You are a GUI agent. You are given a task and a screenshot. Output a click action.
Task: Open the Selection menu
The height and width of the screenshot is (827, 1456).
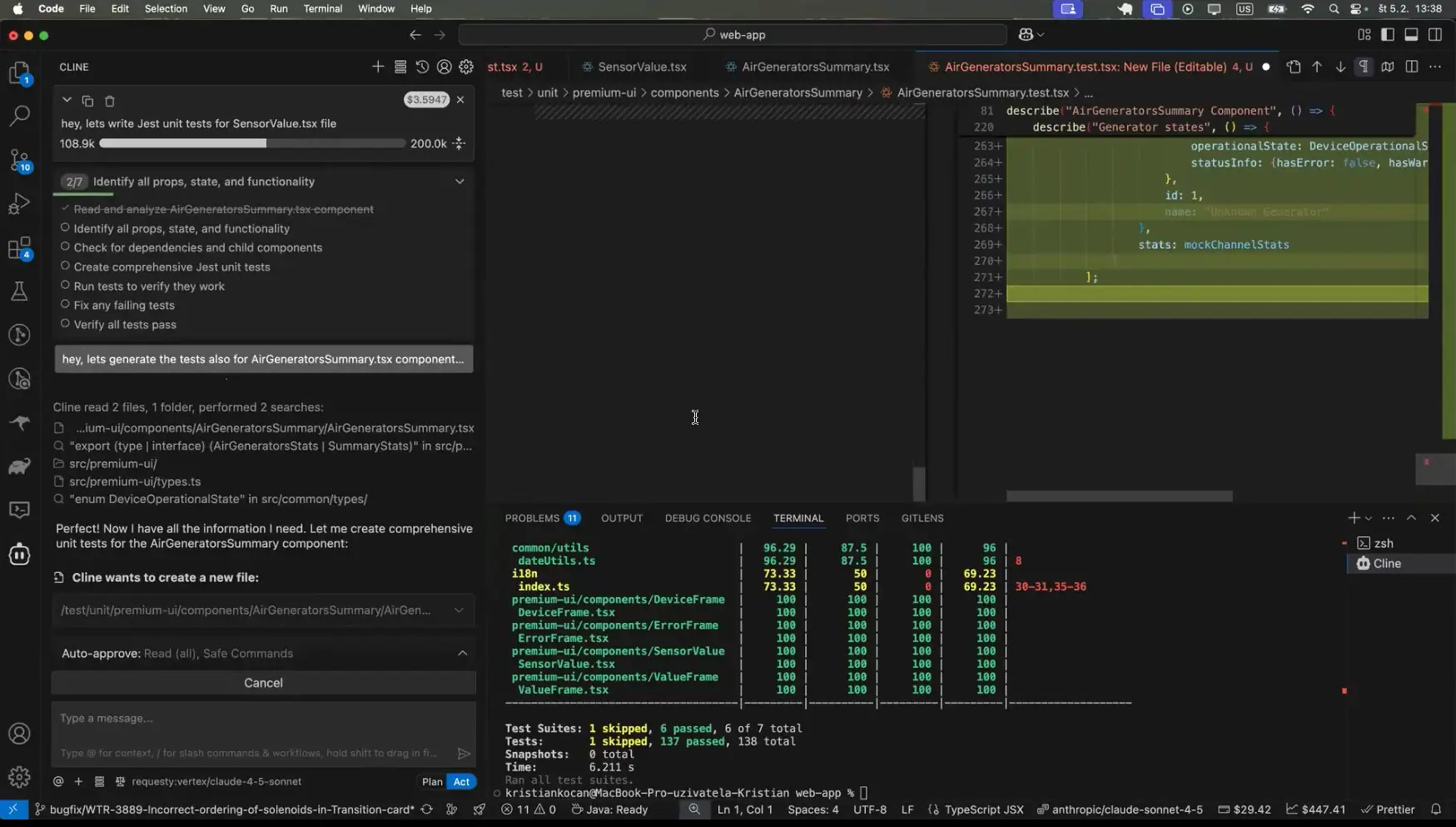coord(166,8)
